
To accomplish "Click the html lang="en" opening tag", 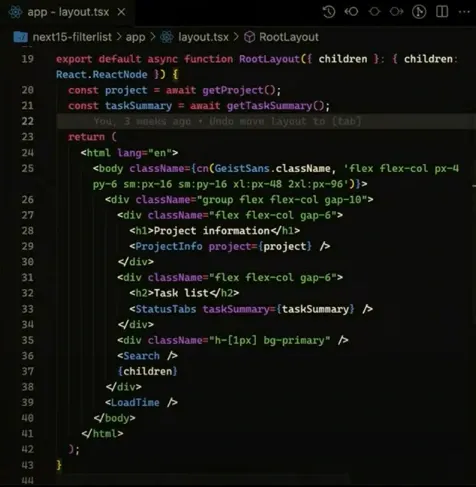I will pos(129,153).
